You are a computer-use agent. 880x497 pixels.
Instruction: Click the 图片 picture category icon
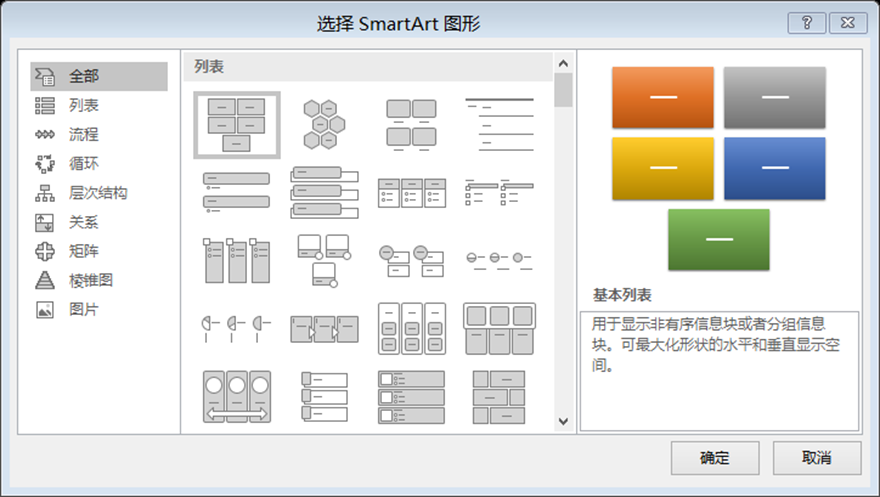pyautogui.click(x=45, y=310)
